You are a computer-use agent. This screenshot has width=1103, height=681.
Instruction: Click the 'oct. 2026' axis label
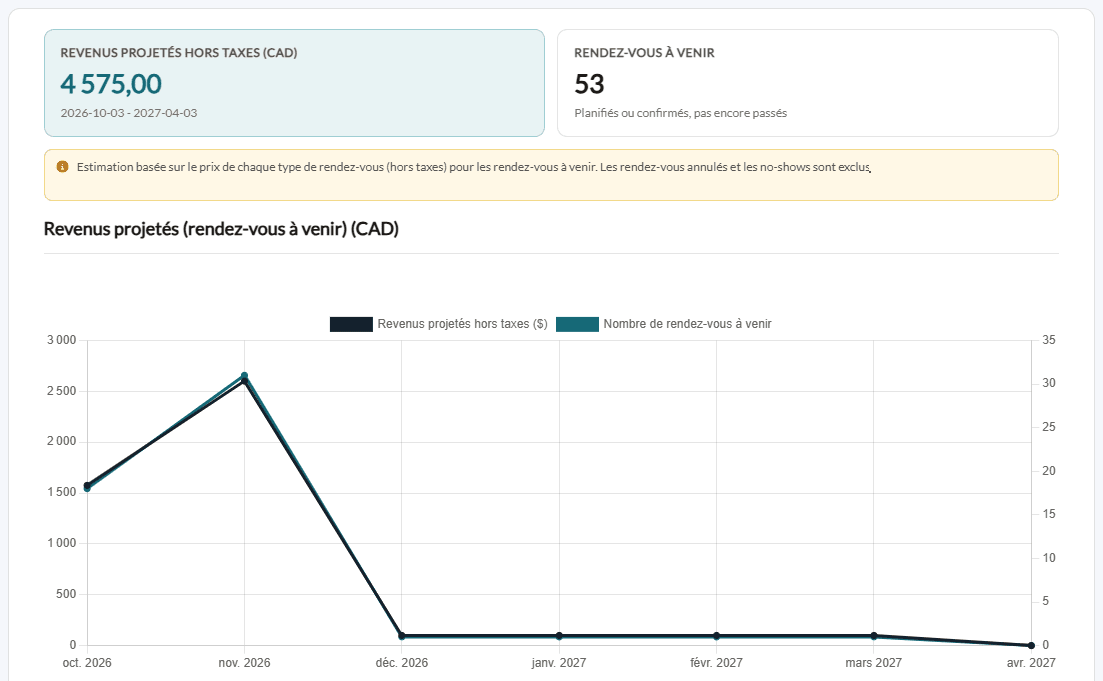click(x=87, y=663)
